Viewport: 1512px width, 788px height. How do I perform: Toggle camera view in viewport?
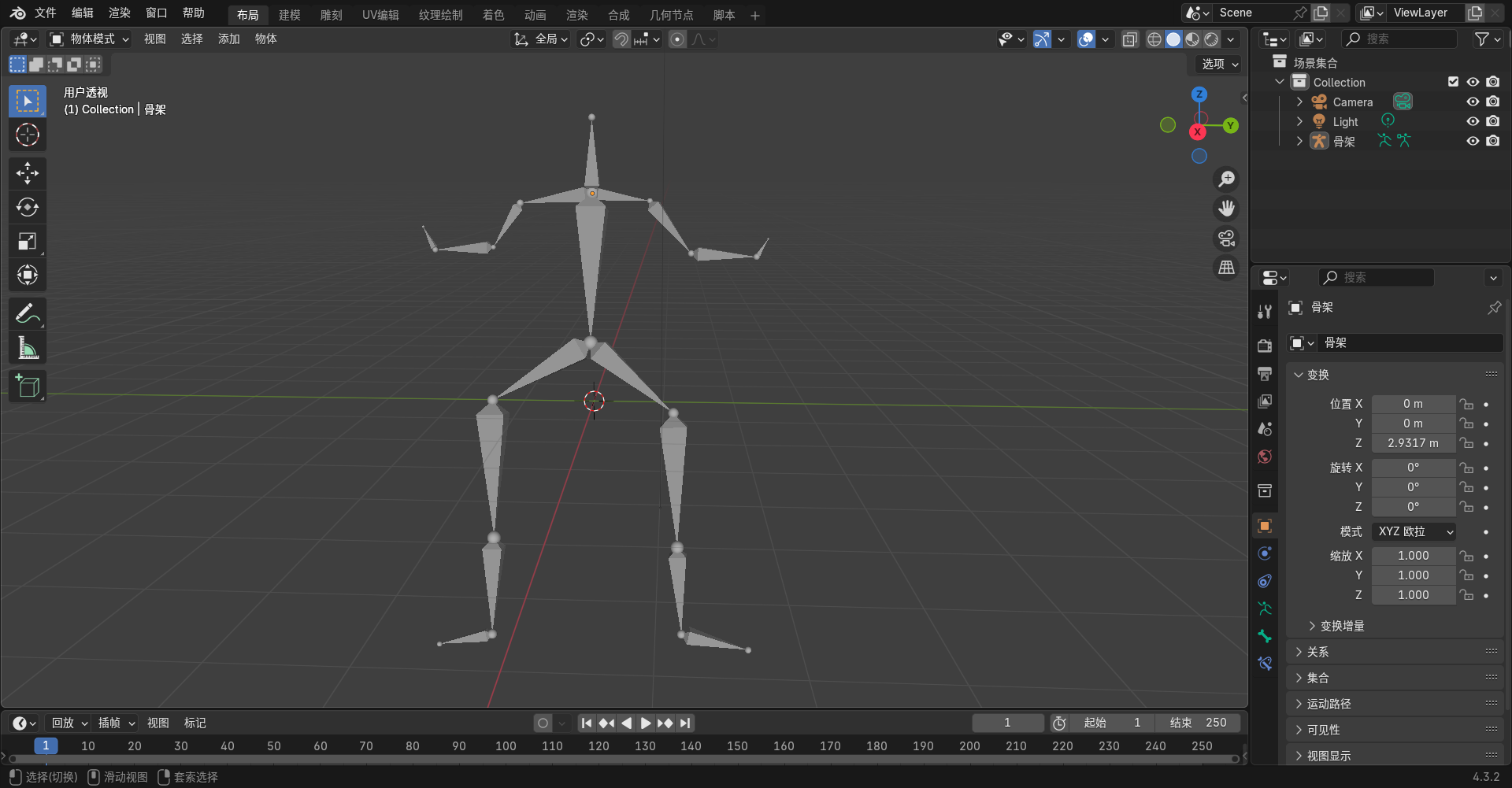click(x=1226, y=239)
